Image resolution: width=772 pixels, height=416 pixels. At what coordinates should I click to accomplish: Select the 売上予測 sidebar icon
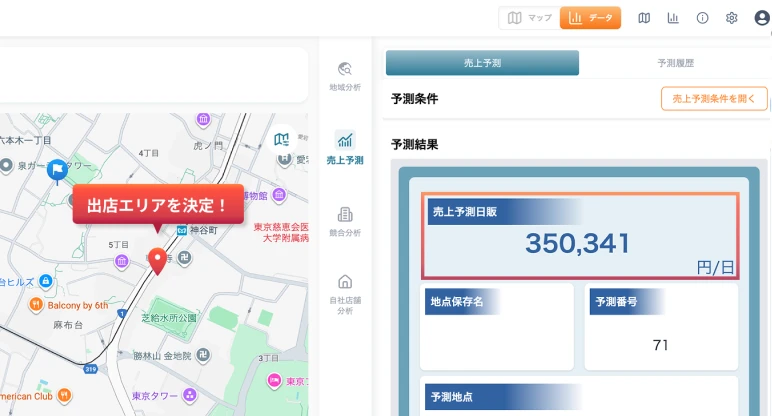pyautogui.click(x=345, y=147)
